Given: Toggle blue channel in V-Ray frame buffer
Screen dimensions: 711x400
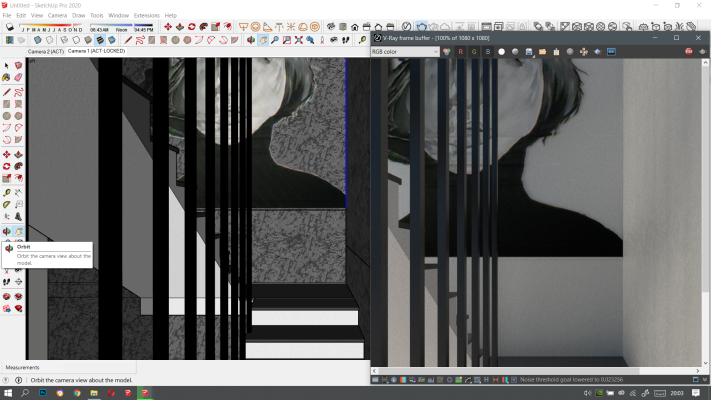Looking at the screenshot, I should [488, 52].
